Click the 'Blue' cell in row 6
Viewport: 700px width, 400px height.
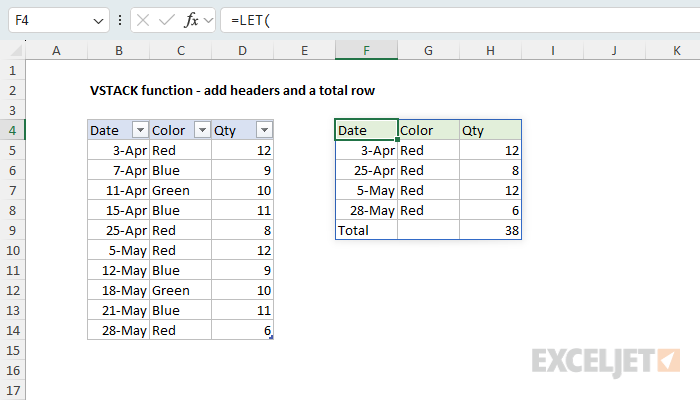[x=181, y=171]
